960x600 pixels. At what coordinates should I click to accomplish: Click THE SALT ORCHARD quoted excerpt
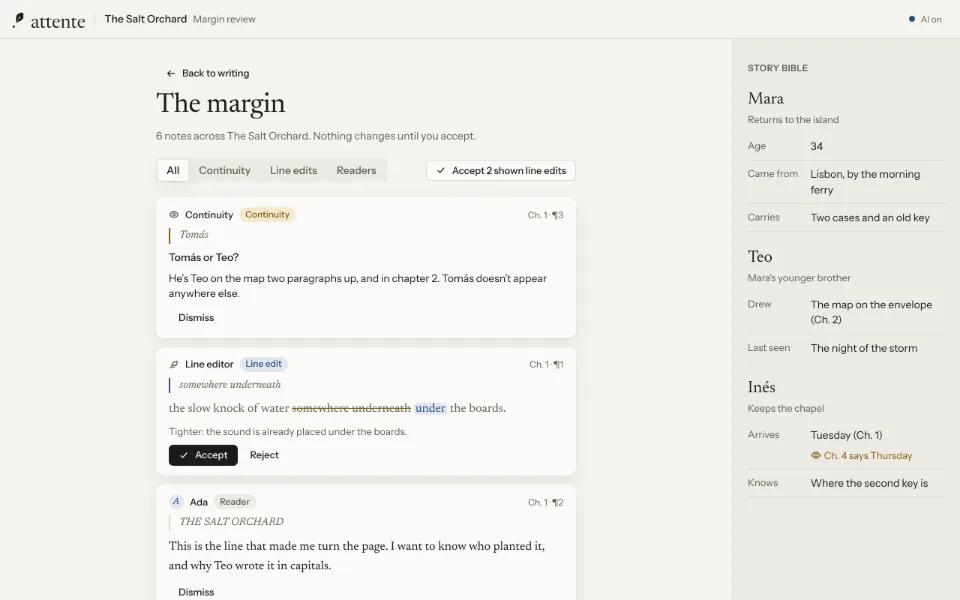coord(231,522)
